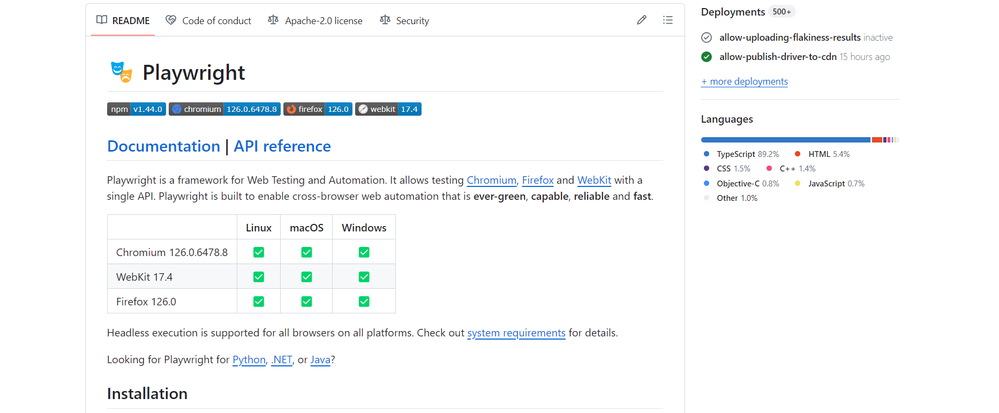Click the Chromium Linux check mark

[259, 252]
